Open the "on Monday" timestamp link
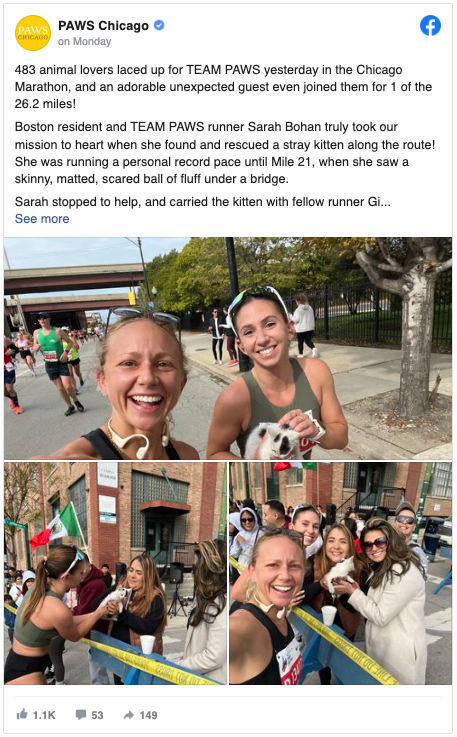Viewport: 457px width, 737px height. coord(85,41)
